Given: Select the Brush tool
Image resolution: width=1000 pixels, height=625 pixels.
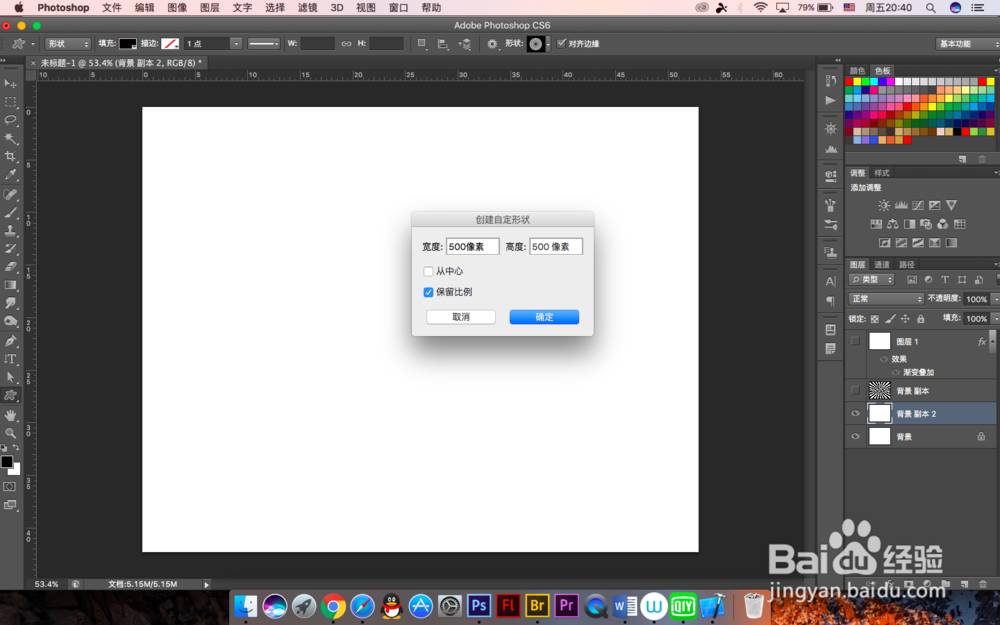Looking at the screenshot, I should [10, 212].
